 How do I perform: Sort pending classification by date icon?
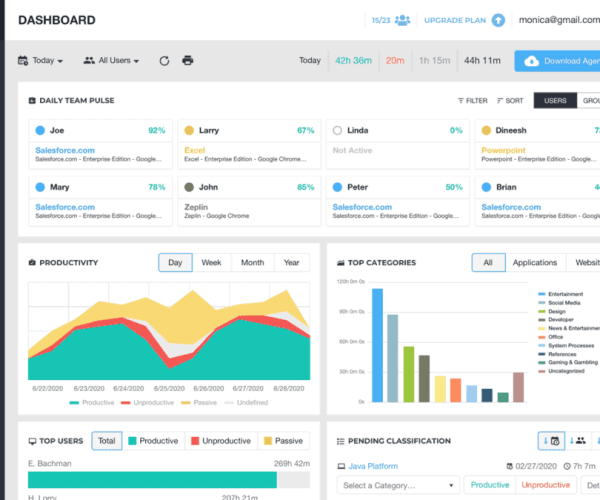(x=550, y=441)
